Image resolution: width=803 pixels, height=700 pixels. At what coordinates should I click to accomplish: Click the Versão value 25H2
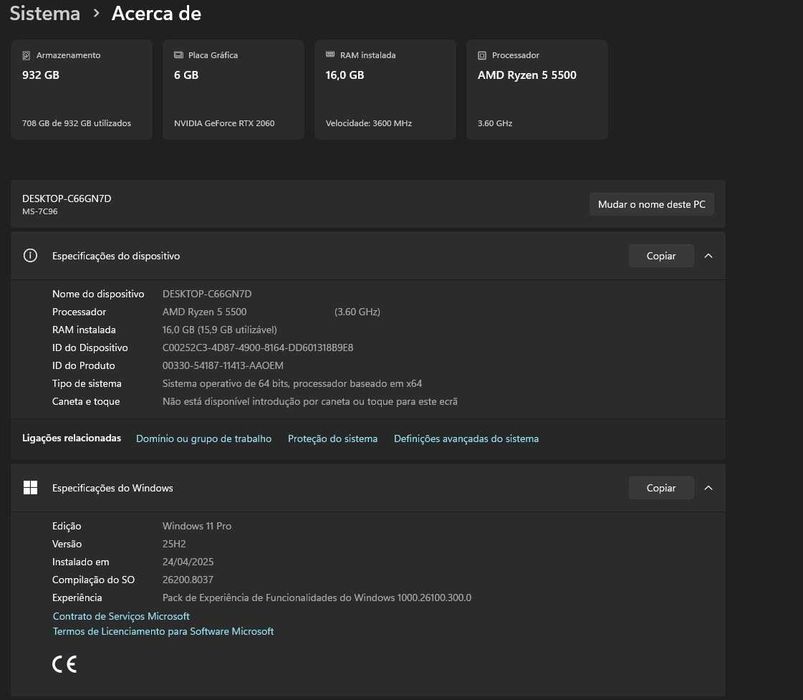point(174,544)
